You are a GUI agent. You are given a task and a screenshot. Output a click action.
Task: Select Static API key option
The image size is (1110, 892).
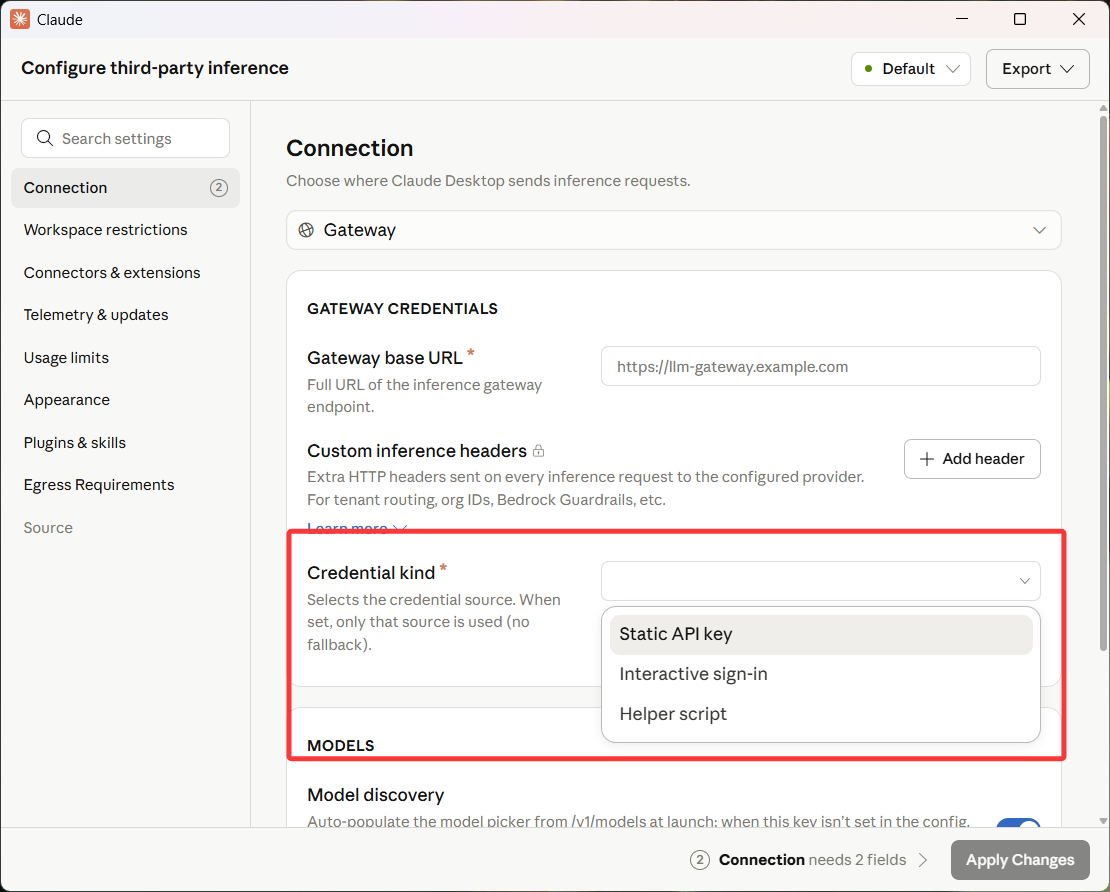click(820, 634)
